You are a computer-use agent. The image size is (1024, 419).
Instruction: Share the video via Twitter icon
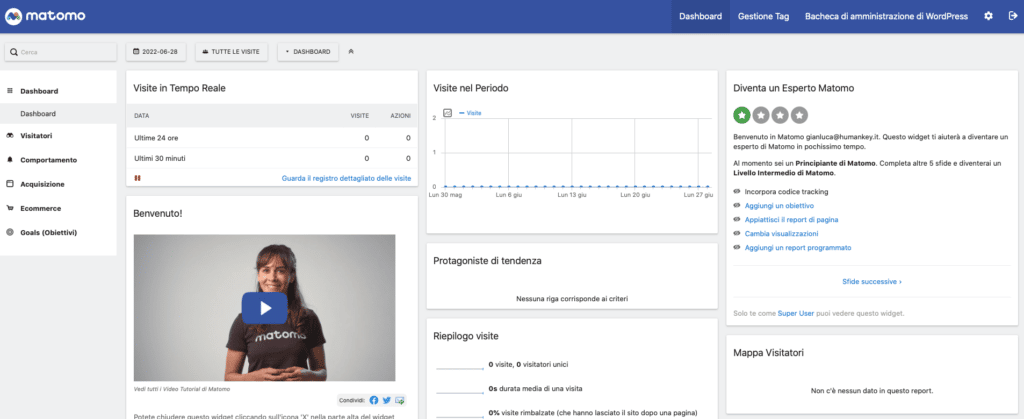pos(387,400)
